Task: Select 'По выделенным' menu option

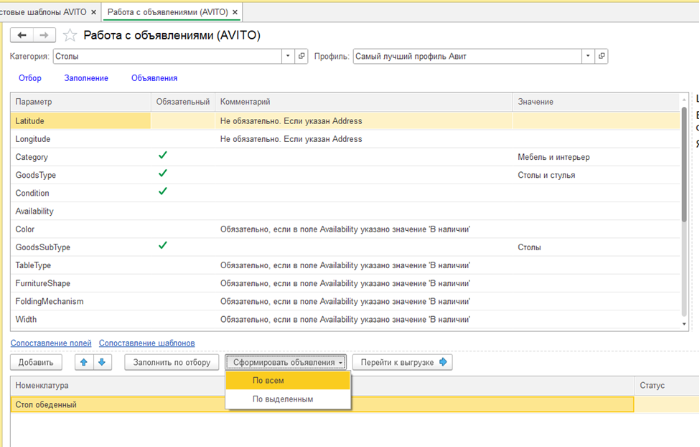Action: [x=282, y=399]
